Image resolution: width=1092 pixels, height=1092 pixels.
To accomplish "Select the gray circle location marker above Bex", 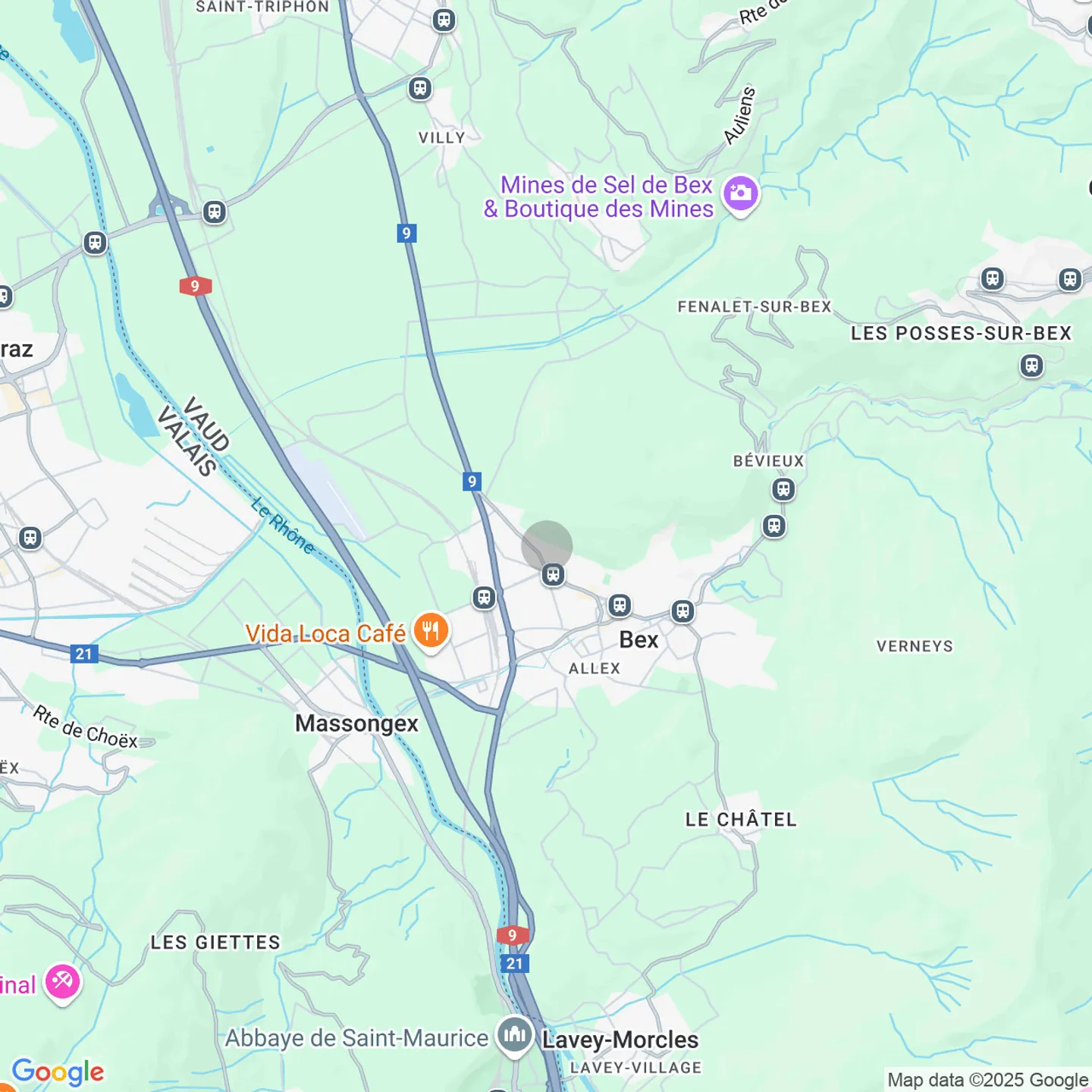I will tap(547, 546).
